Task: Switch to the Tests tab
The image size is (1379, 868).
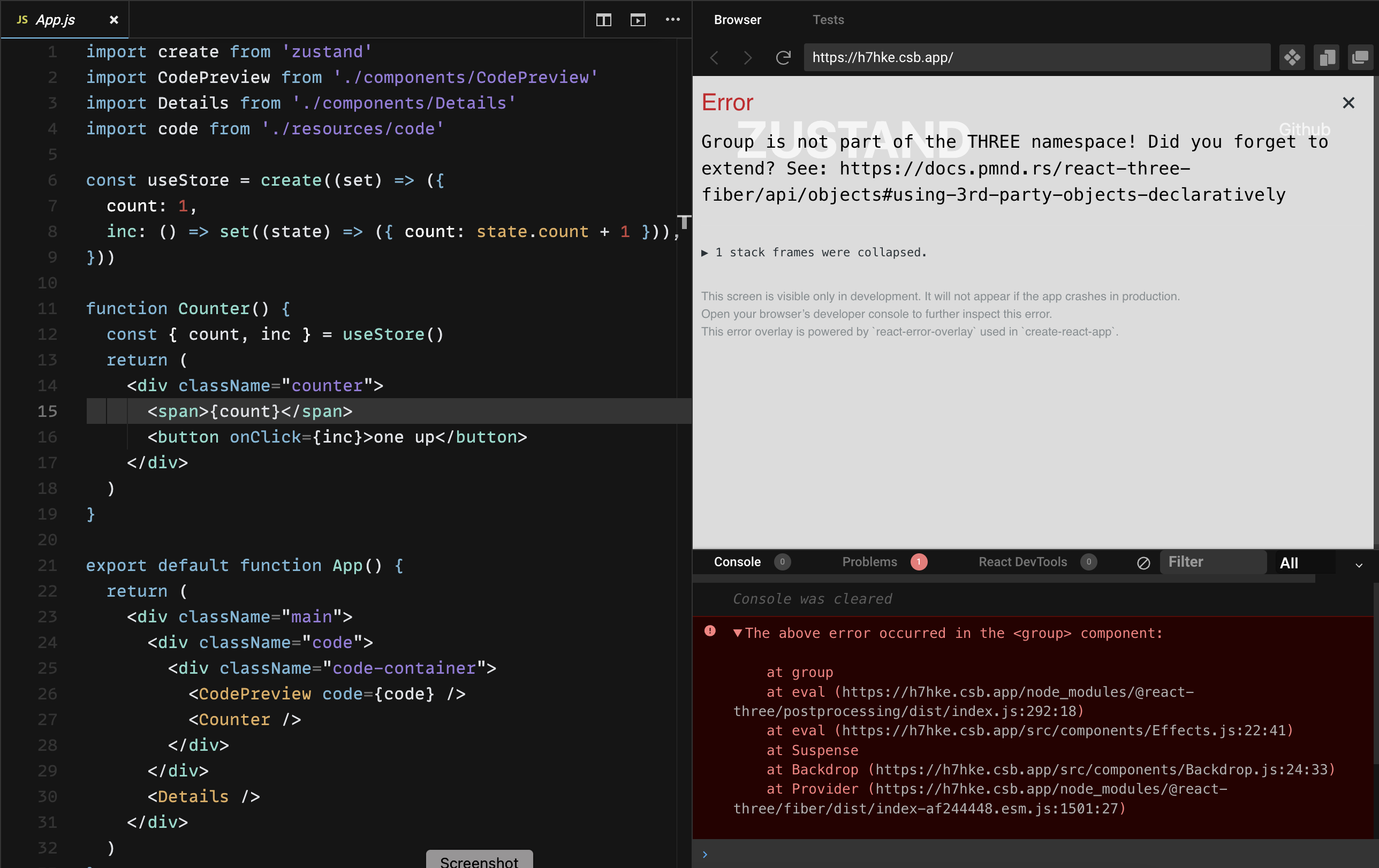Action: pyautogui.click(x=828, y=20)
